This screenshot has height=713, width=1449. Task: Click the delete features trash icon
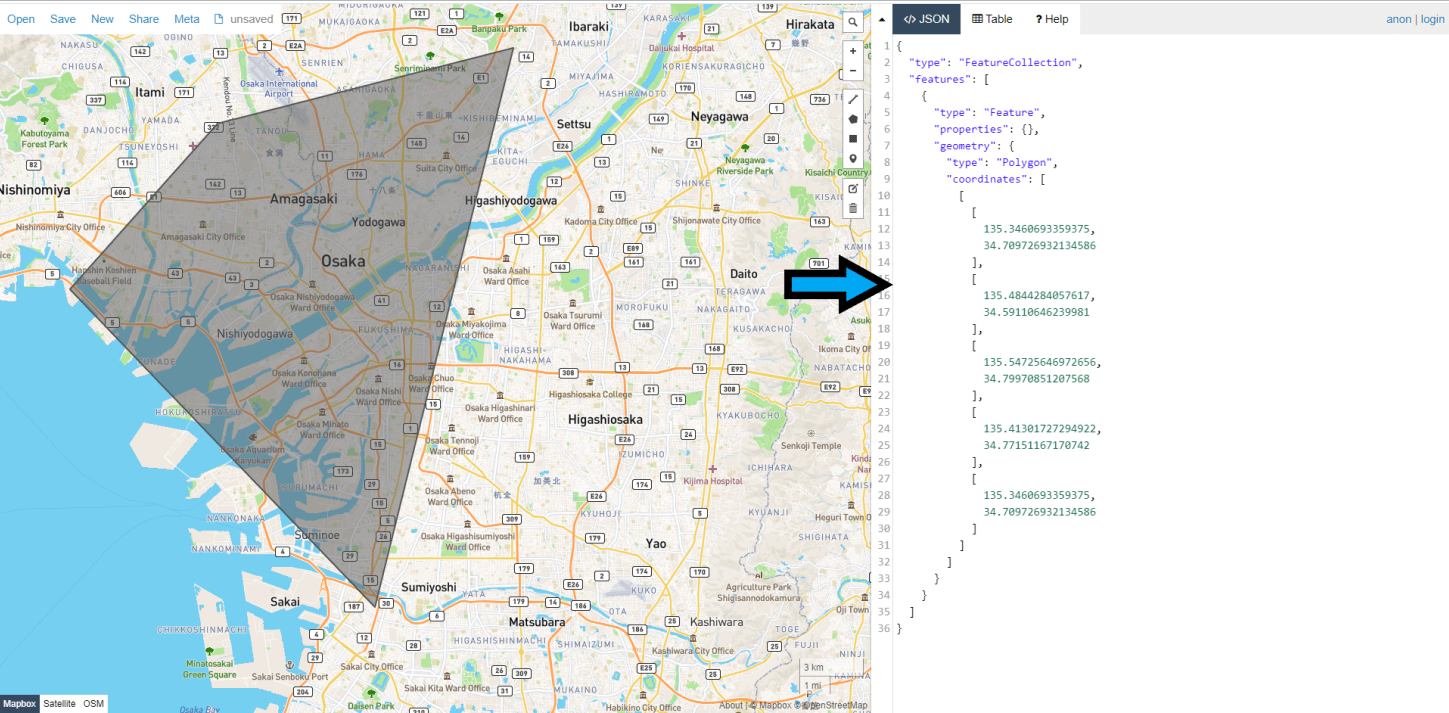click(x=853, y=207)
